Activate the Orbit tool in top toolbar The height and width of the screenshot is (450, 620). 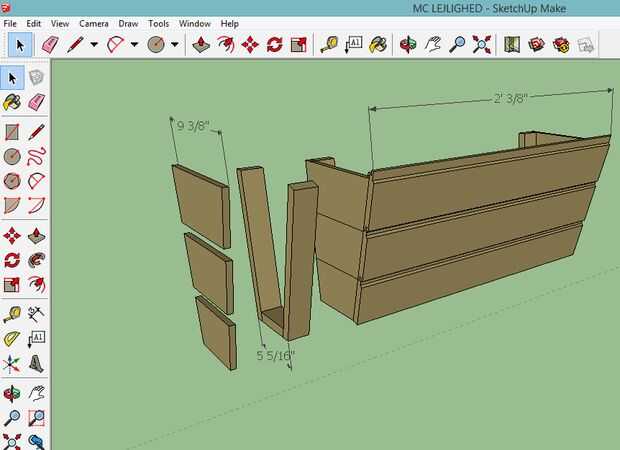[x=408, y=45]
